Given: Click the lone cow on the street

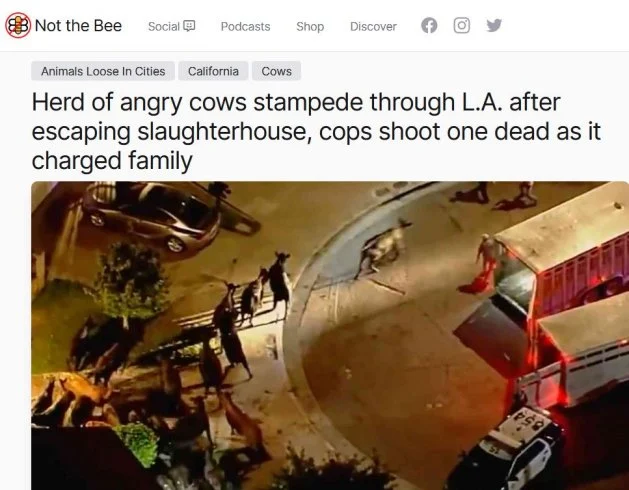Looking at the screenshot, I should [383, 246].
